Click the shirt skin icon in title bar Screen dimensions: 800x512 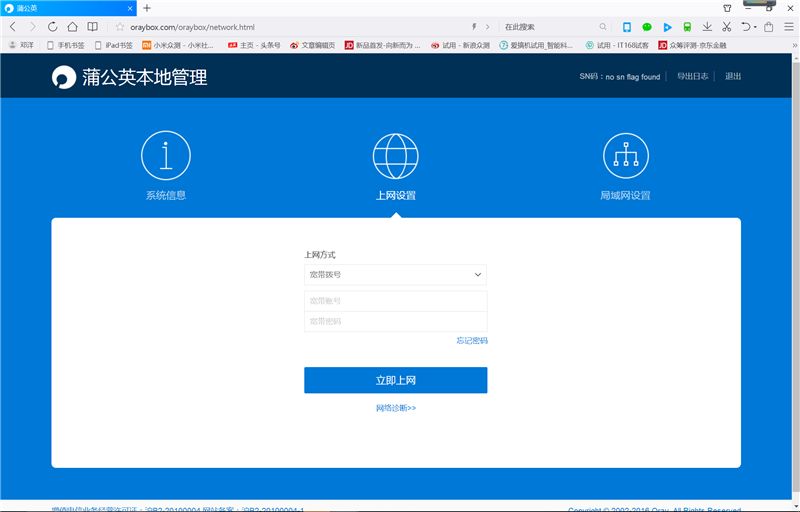click(x=728, y=8)
